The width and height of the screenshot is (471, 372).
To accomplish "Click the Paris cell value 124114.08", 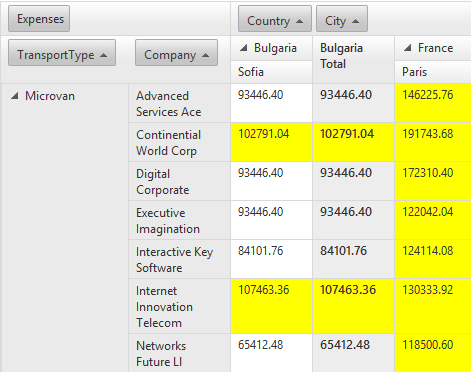I will pos(433,259).
